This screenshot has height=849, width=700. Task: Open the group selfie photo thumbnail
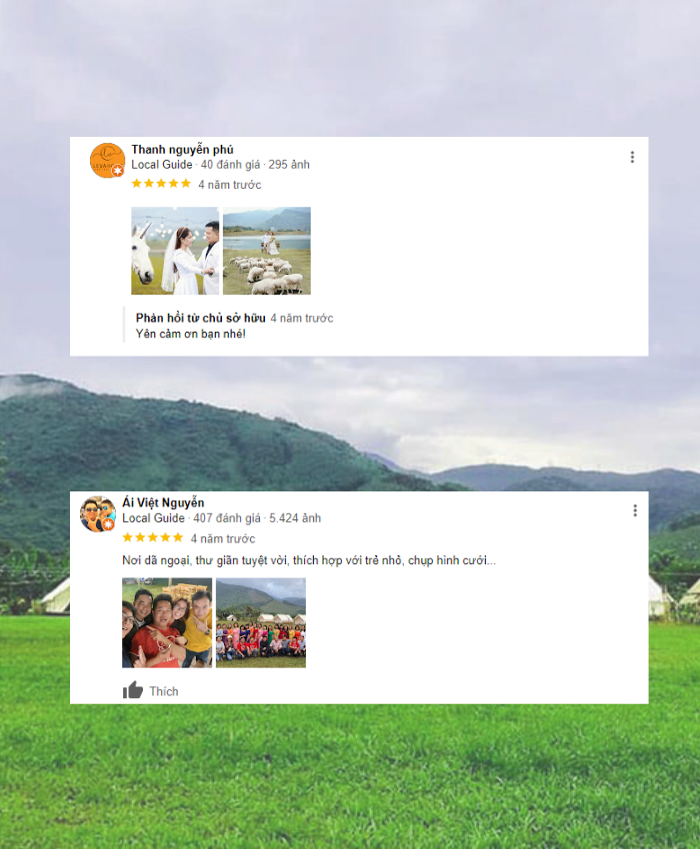(167, 623)
